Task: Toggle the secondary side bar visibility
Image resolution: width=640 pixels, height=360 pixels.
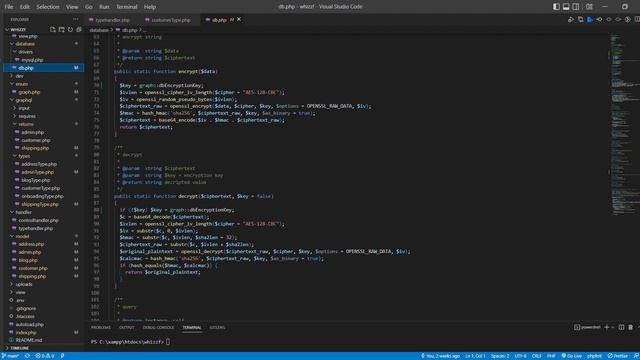Action: pyautogui.click(x=576, y=7)
